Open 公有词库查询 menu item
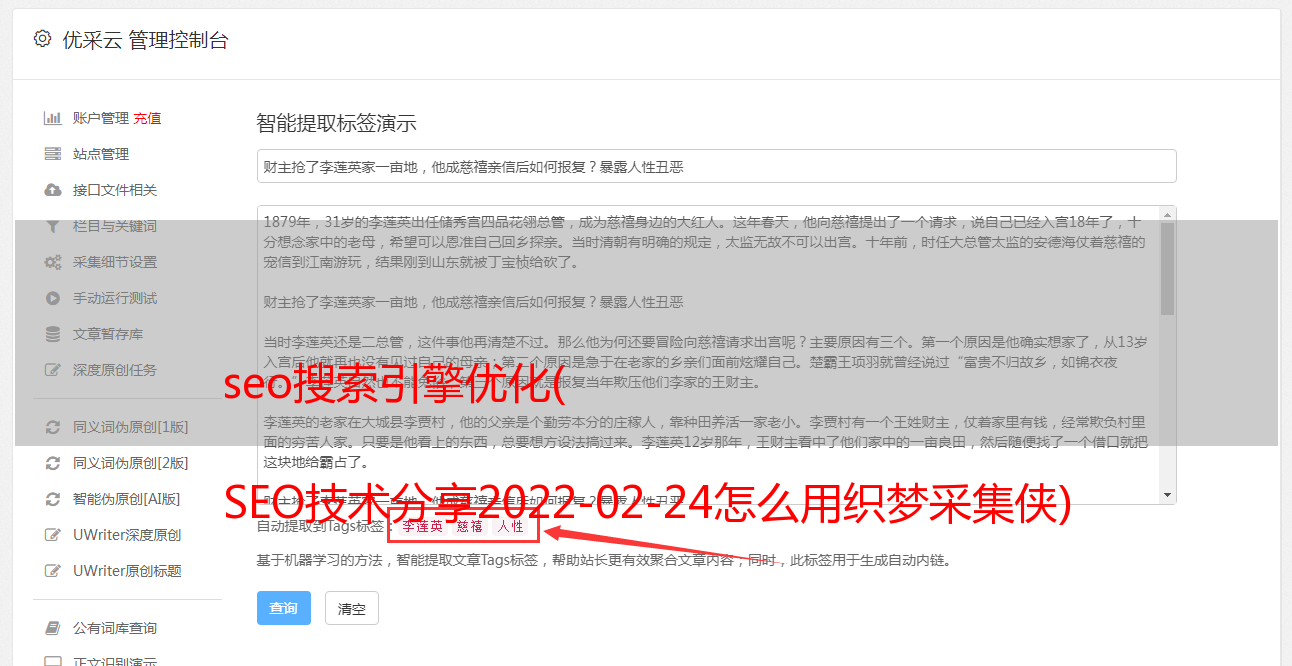The image size is (1292, 666). 115,628
